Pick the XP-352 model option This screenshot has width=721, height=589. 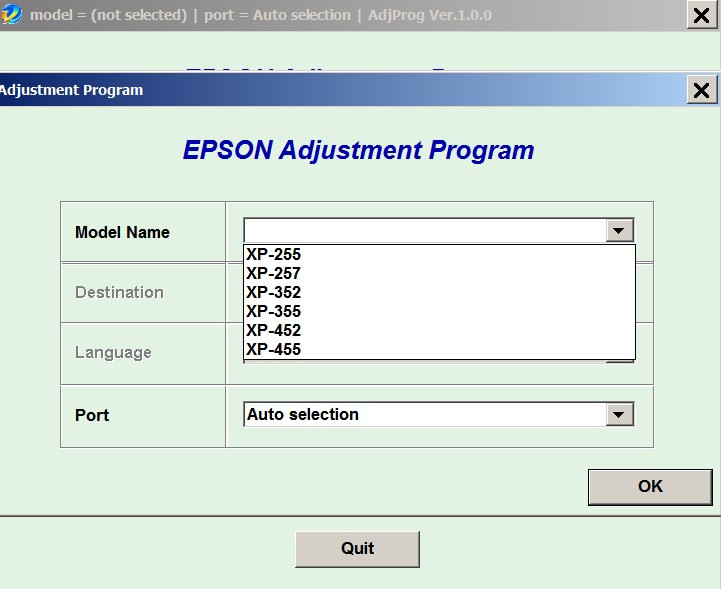click(274, 292)
